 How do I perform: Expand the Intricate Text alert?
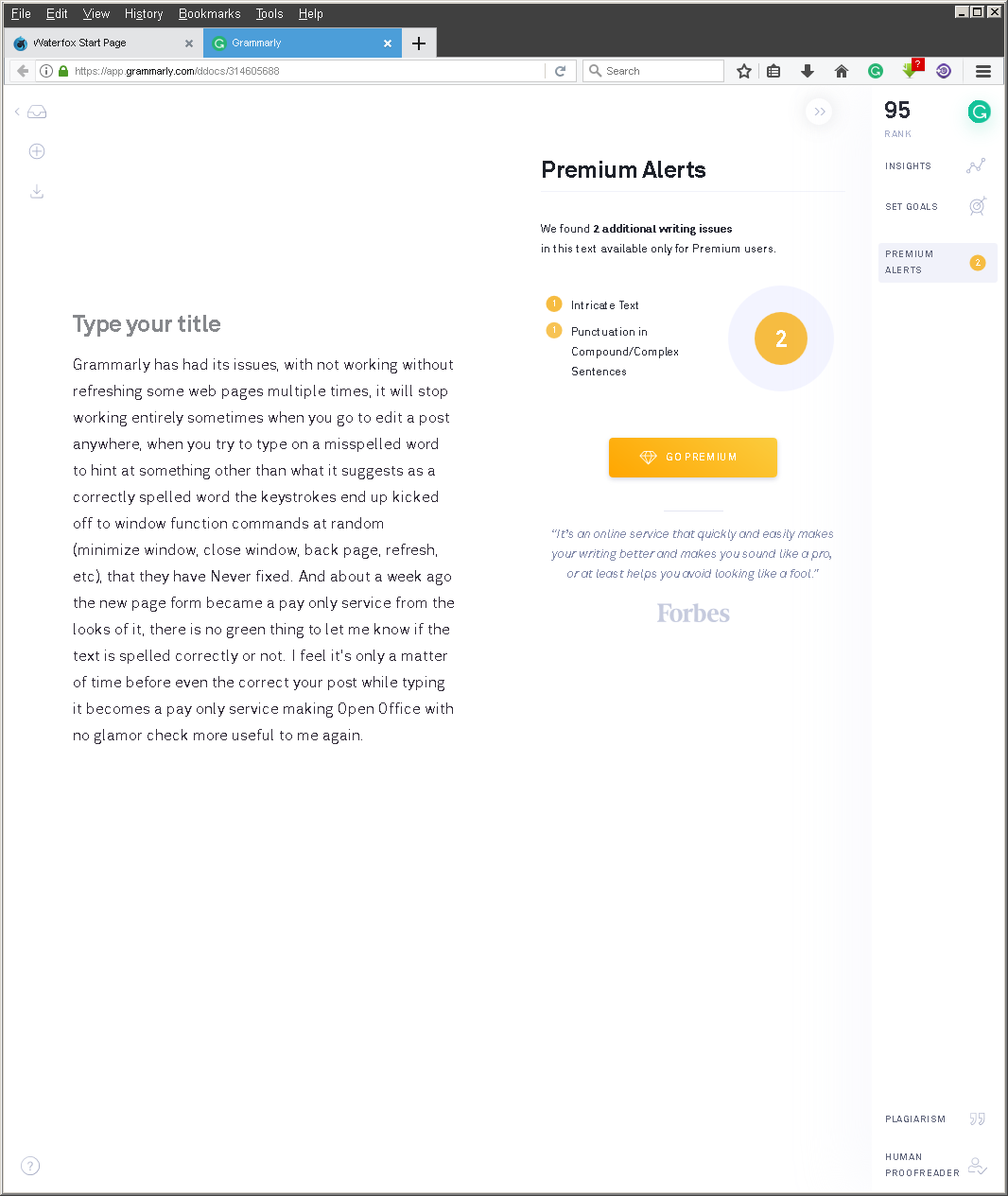coord(605,305)
